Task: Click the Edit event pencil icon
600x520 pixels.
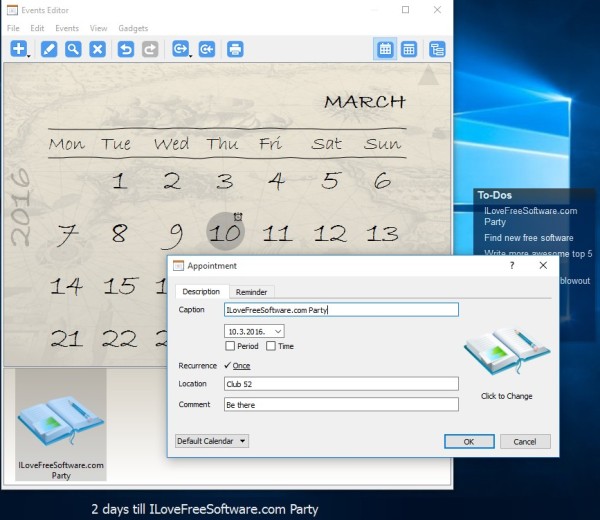Action: (49, 49)
